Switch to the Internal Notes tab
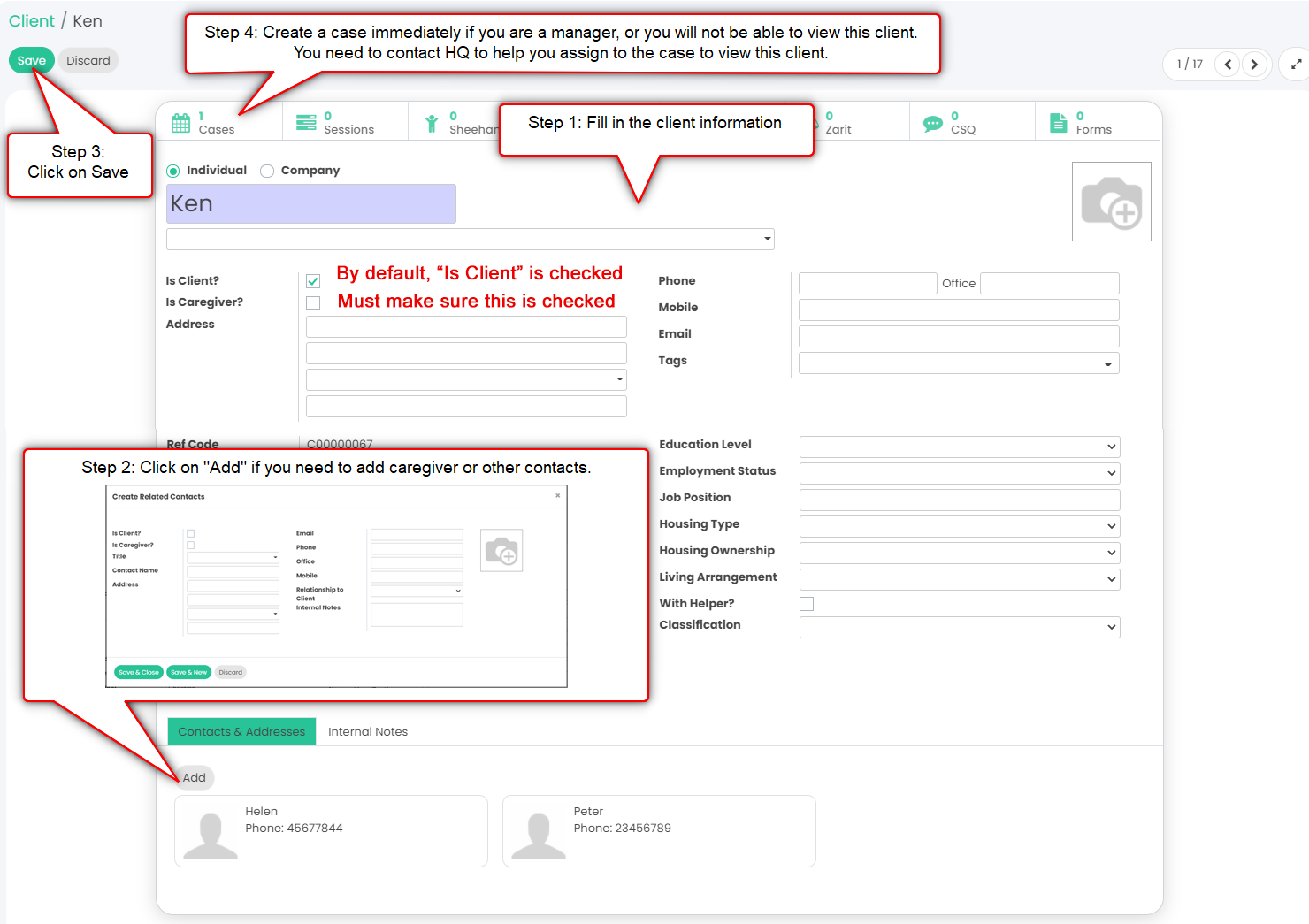This screenshot has width=1309, height=924. [x=367, y=732]
